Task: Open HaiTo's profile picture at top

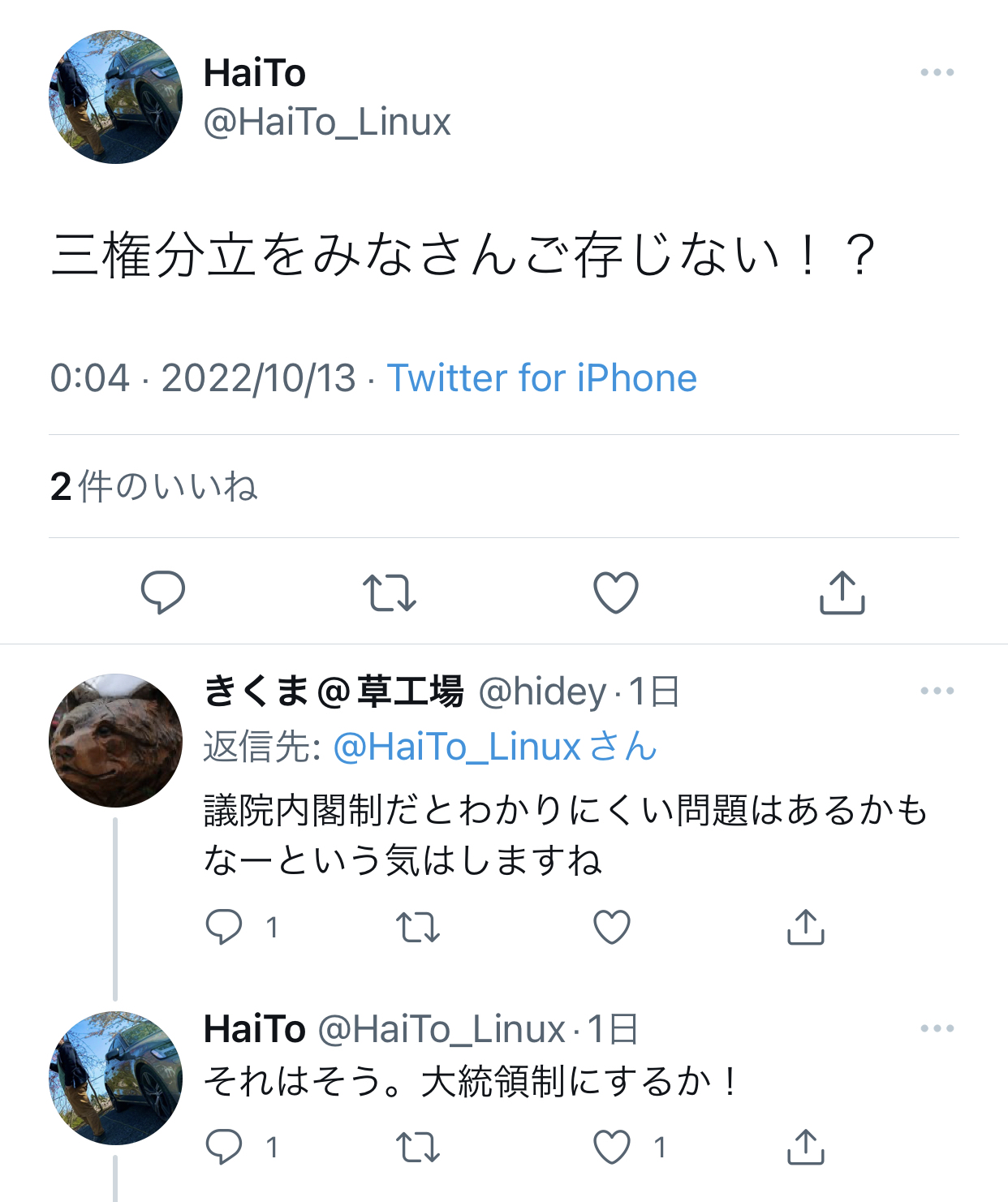Action: coord(116,97)
